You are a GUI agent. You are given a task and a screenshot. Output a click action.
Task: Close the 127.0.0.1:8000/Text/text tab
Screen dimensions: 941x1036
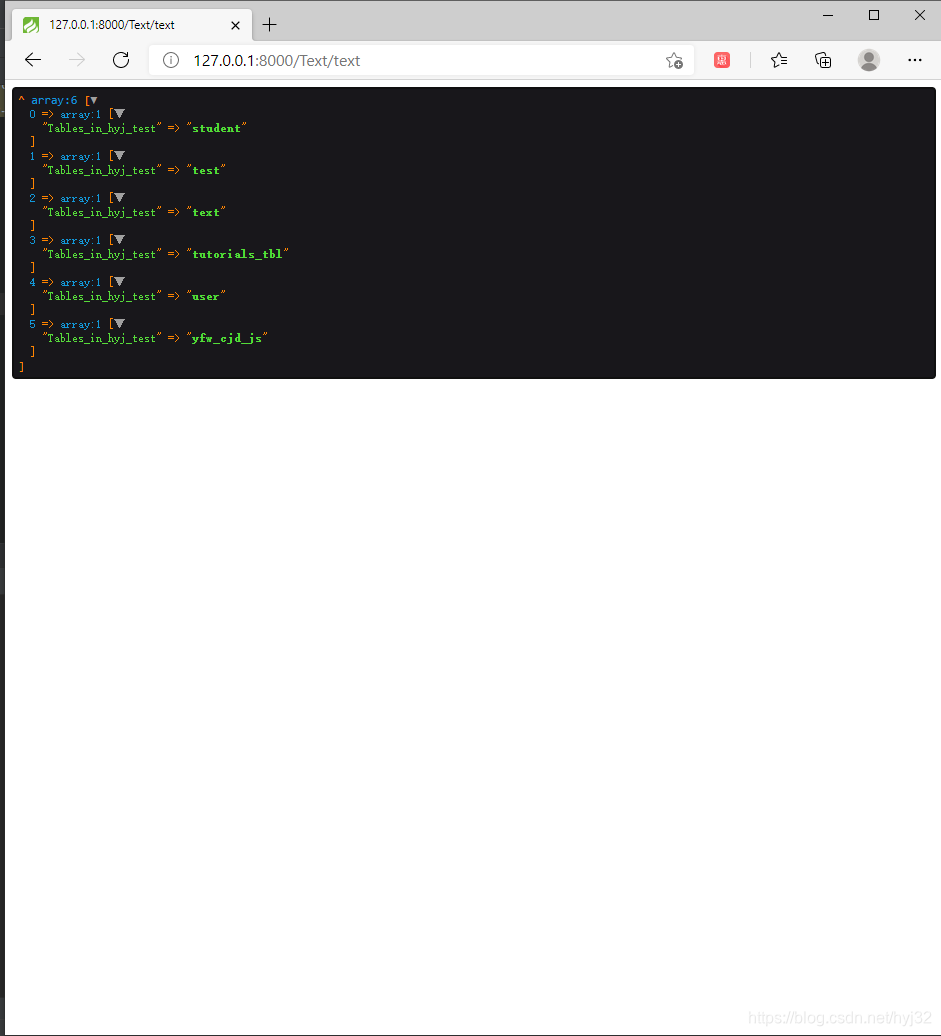coord(235,25)
